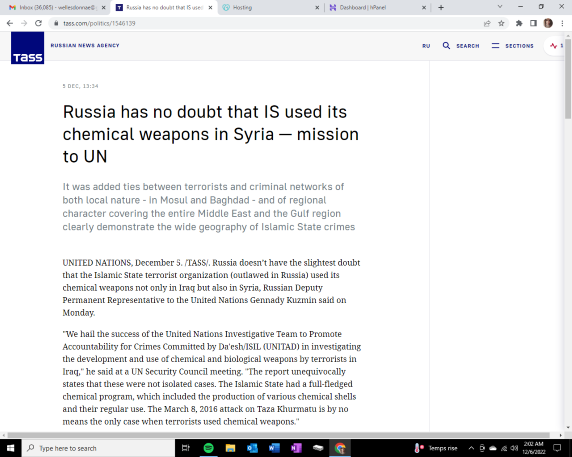
Task: Click the horizontal scrollbar at page bottom
Action: (x=278, y=435)
